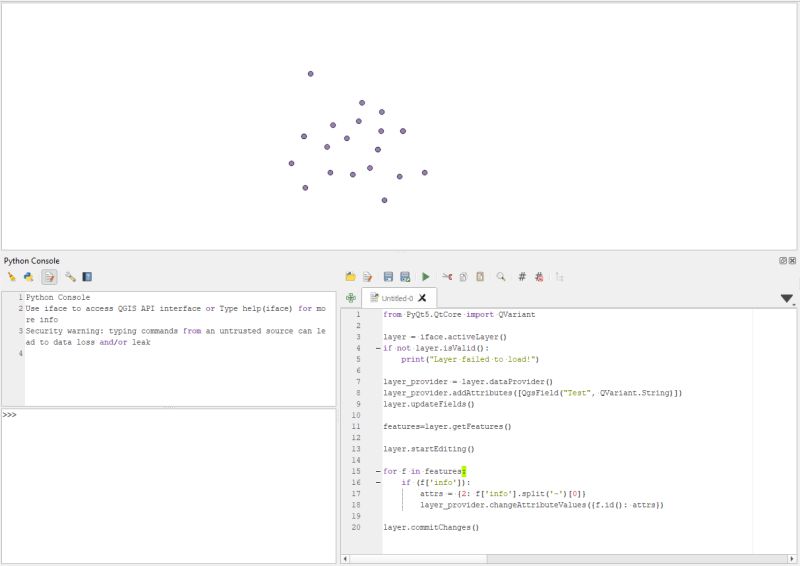800x566 pixels.
Task: Close the Untitled-0 tab with X
Action: point(422,298)
